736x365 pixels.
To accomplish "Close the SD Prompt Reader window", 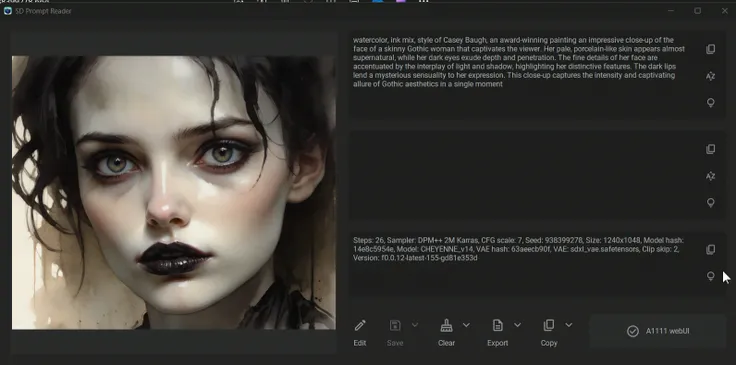I will (x=724, y=11).
